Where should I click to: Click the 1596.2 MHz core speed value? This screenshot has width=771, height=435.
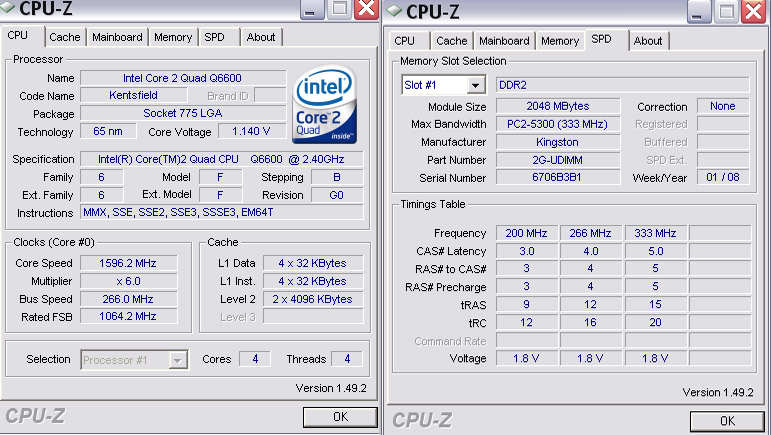(128, 263)
